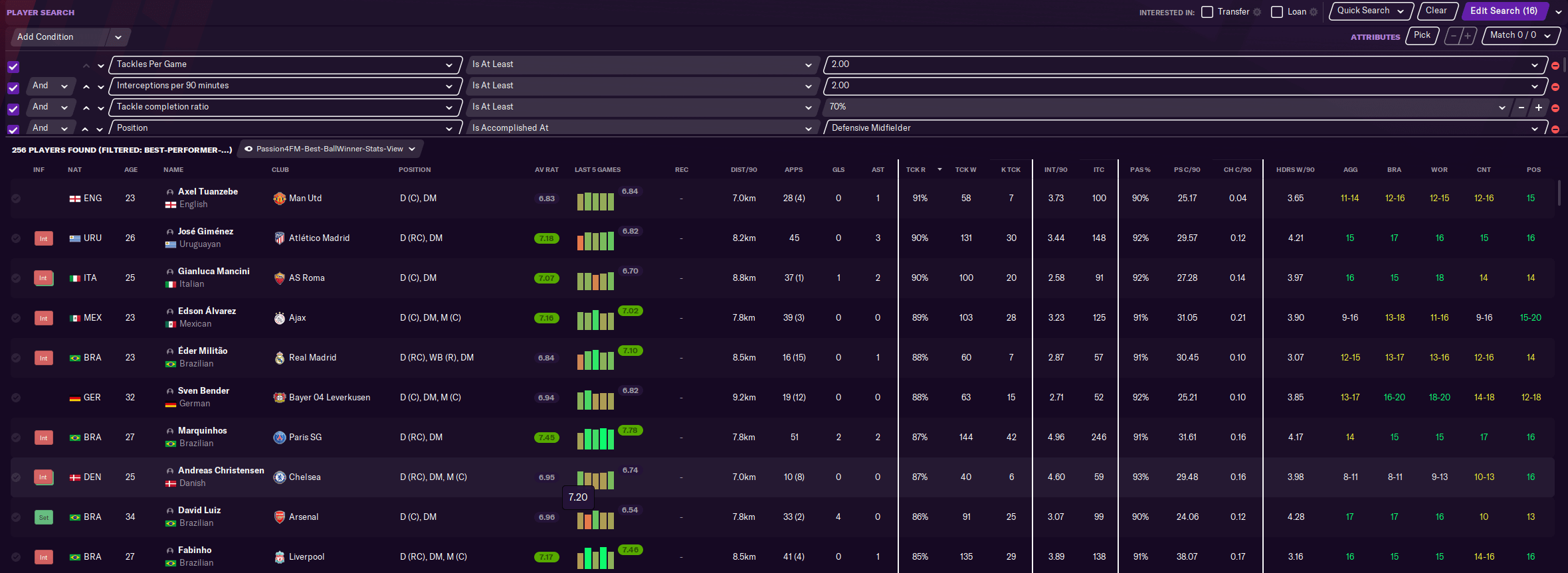
Task: Open Atlético Madrid club crest
Action: click(280, 238)
